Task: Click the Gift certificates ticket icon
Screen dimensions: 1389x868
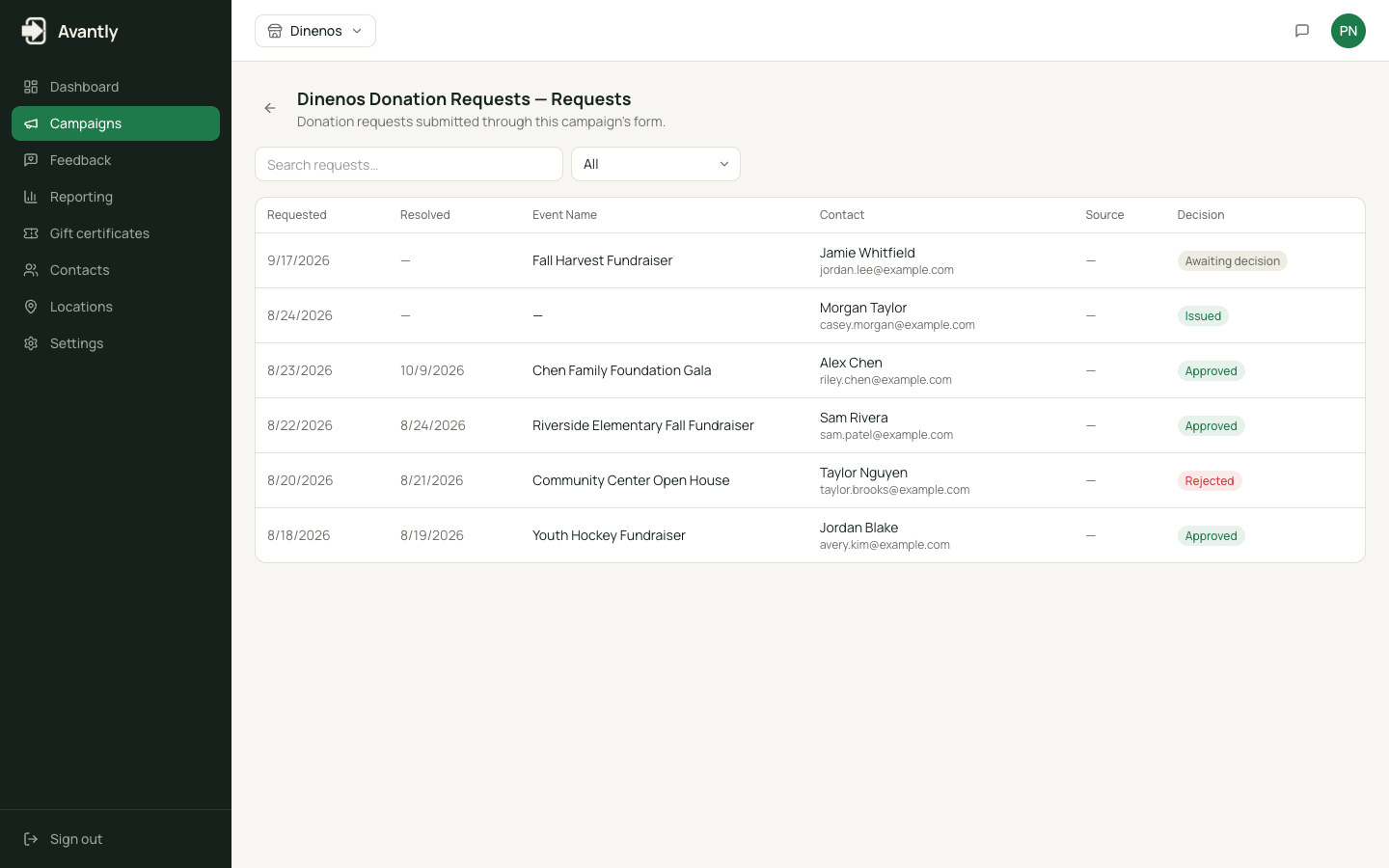Action: pos(31,233)
